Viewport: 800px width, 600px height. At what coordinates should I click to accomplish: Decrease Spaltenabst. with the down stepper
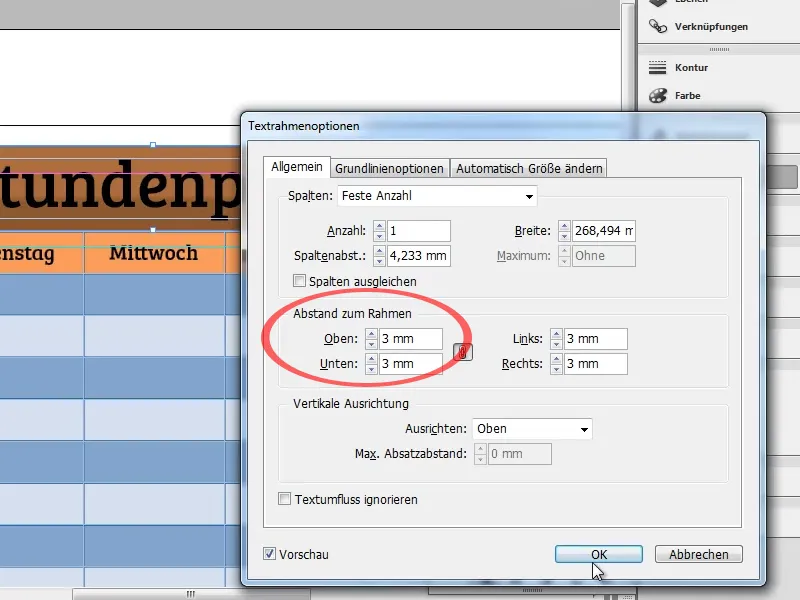coord(379,261)
